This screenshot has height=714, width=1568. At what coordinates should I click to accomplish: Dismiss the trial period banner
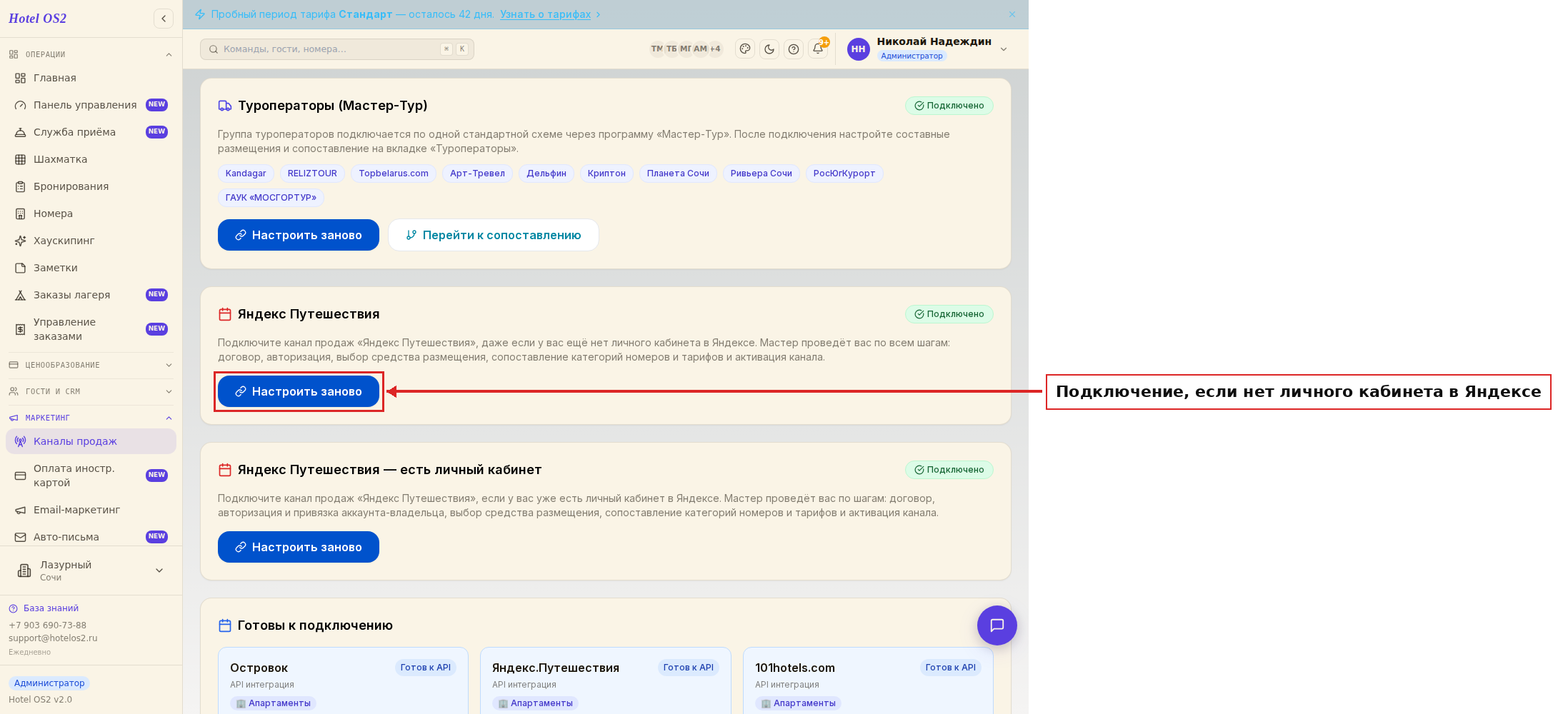[x=1012, y=14]
